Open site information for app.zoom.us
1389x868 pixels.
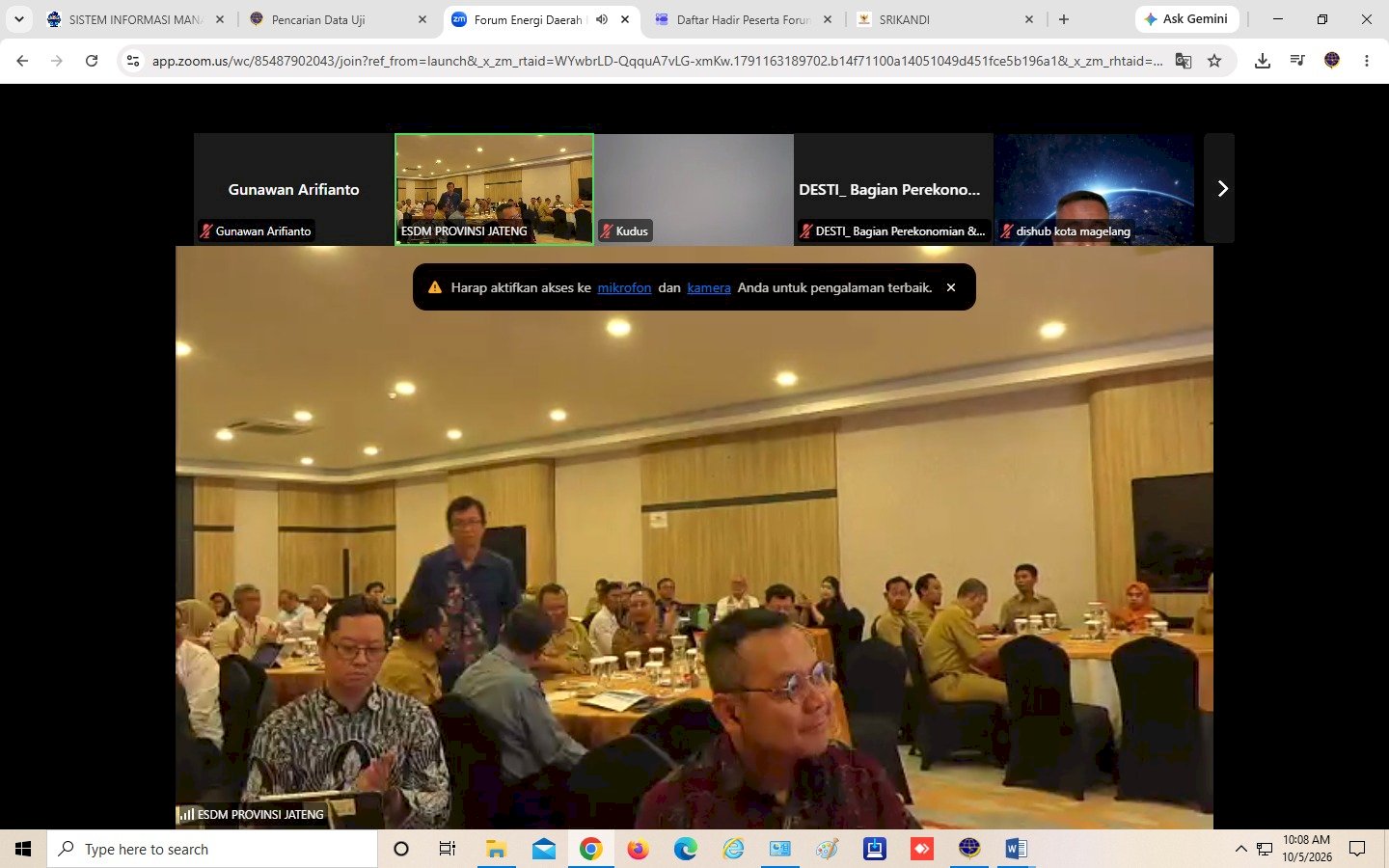[133, 61]
